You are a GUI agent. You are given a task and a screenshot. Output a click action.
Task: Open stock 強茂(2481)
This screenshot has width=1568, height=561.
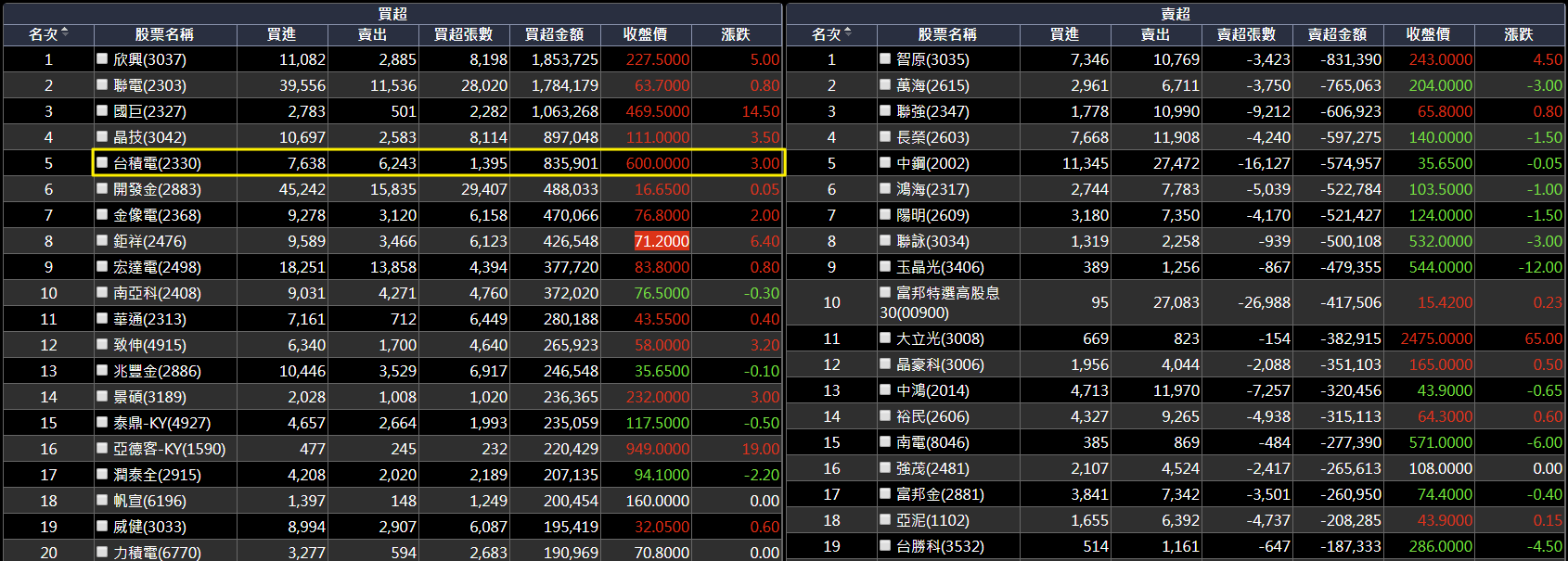932,469
